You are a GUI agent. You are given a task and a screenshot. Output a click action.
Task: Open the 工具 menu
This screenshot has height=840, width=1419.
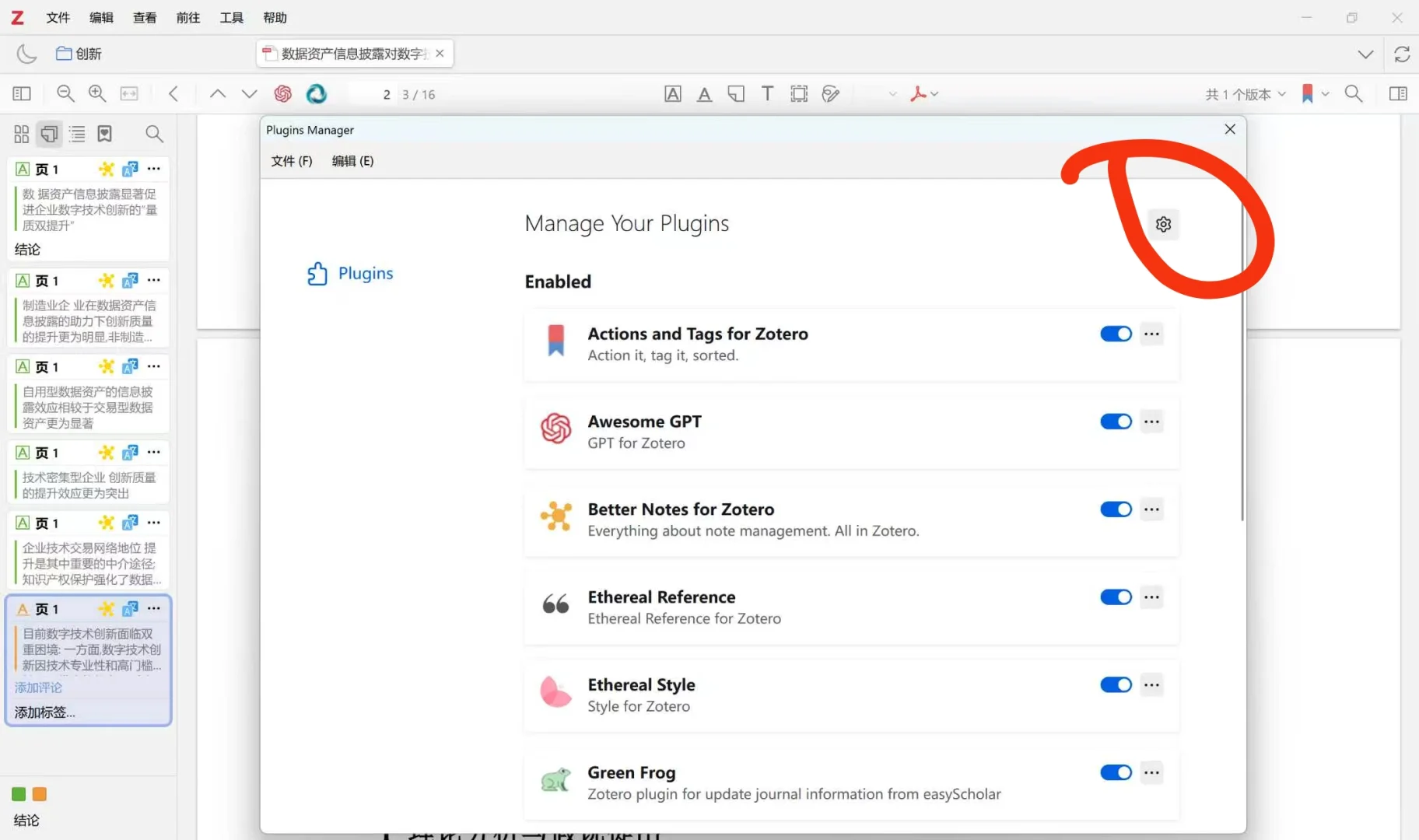click(232, 18)
